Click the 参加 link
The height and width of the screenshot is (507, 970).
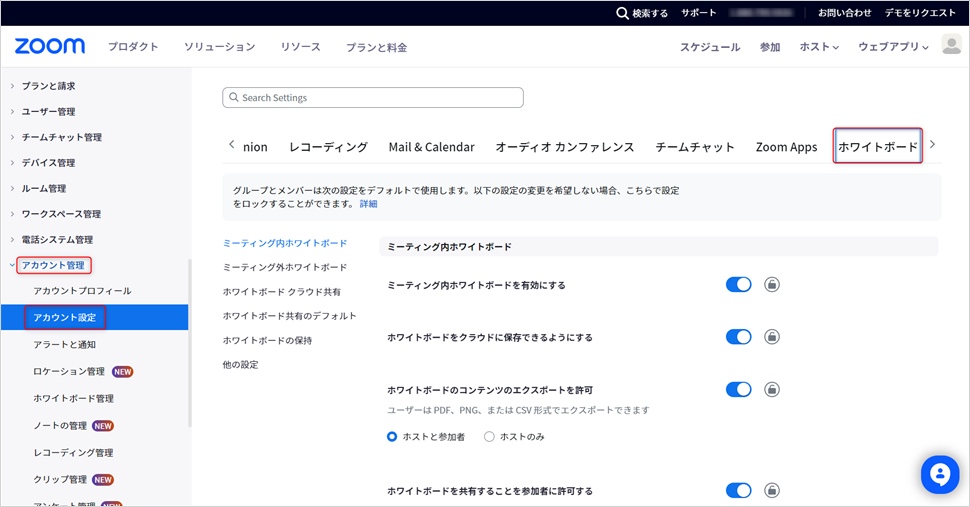point(770,47)
